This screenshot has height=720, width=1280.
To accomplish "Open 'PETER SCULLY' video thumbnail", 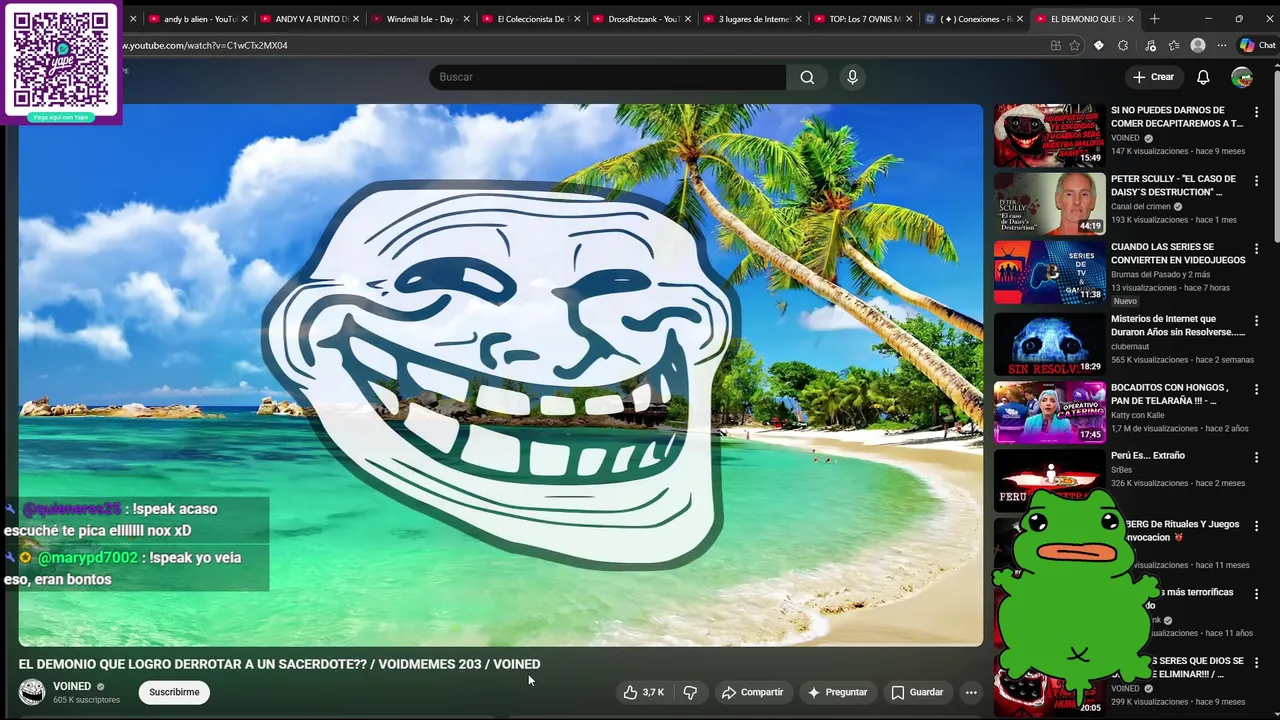I will pyautogui.click(x=1049, y=204).
